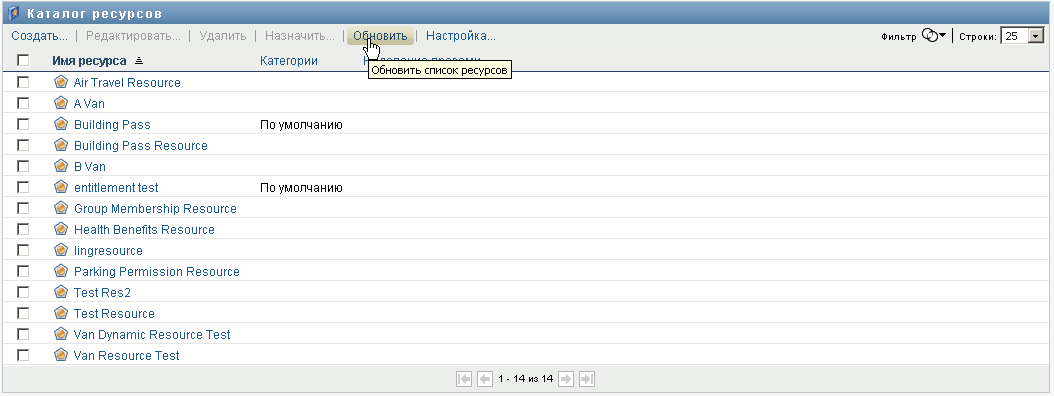The image size is (1054, 396).
Task: Open the Parking Permission Resource link
Action: (x=157, y=272)
